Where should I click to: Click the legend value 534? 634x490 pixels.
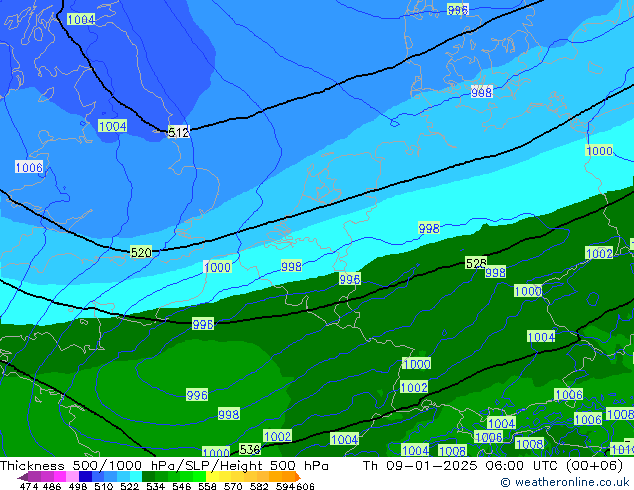point(155,486)
